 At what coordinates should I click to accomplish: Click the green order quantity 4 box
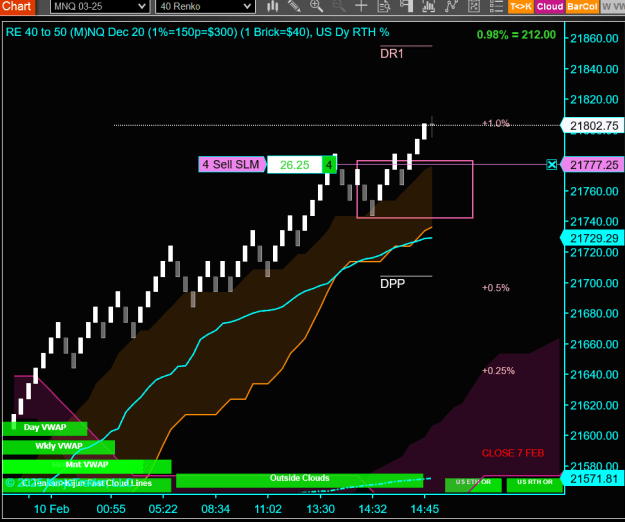pos(329,165)
